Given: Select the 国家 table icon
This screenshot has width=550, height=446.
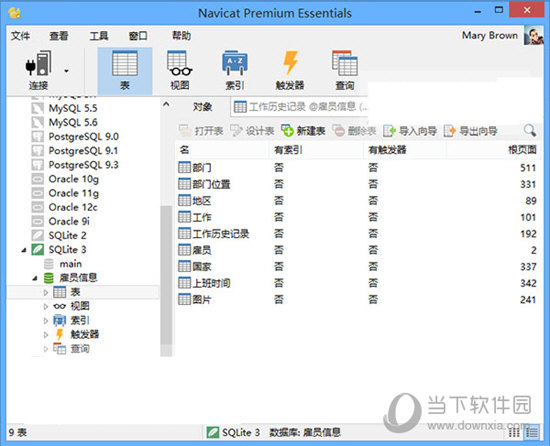Looking at the screenshot, I should coord(185,266).
